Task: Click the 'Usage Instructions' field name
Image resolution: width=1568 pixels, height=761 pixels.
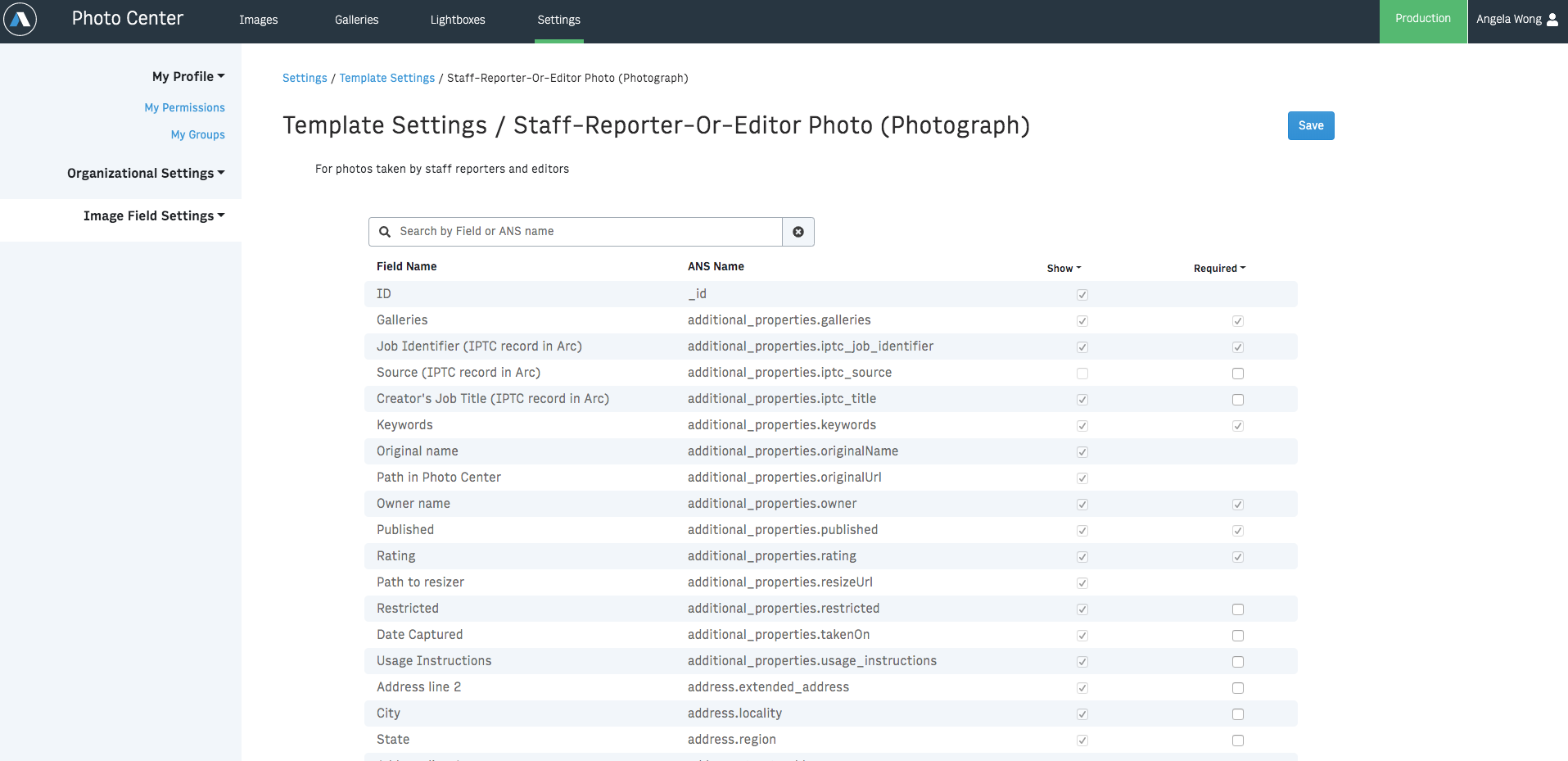Action: pyautogui.click(x=434, y=661)
